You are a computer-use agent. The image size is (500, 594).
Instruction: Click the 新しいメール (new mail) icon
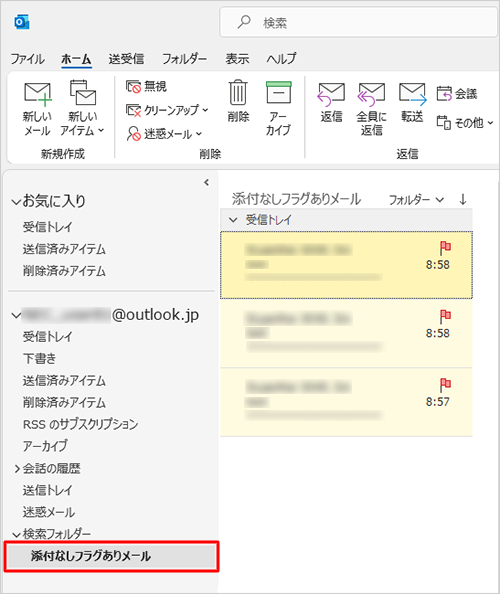tap(37, 93)
